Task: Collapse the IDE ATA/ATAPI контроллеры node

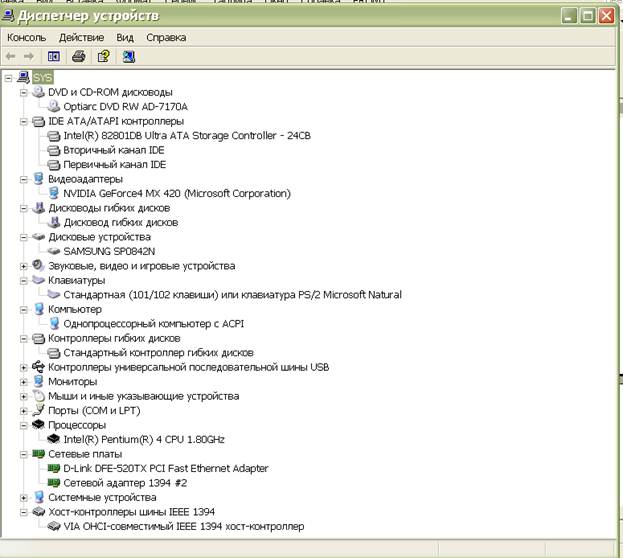Action: click(x=24, y=121)
